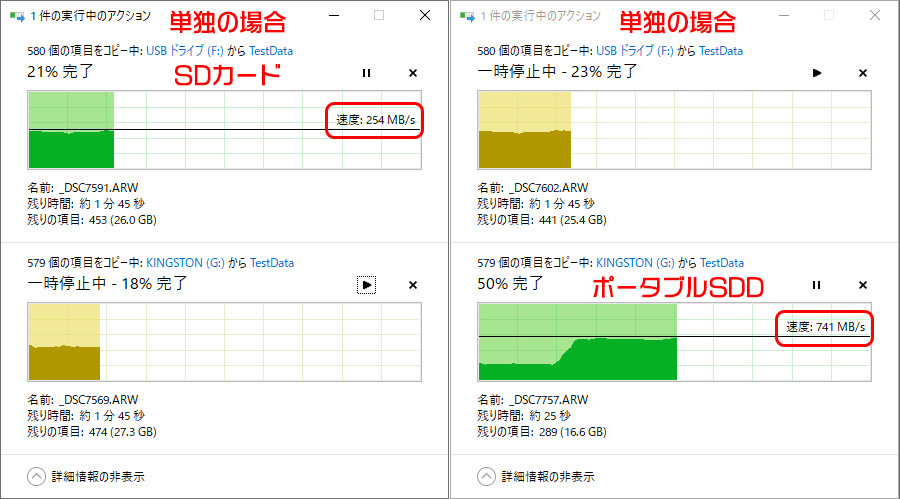900x499 pixels.
Task: Click the file name _DSC7602.ARW
Action: pos(549,188)
